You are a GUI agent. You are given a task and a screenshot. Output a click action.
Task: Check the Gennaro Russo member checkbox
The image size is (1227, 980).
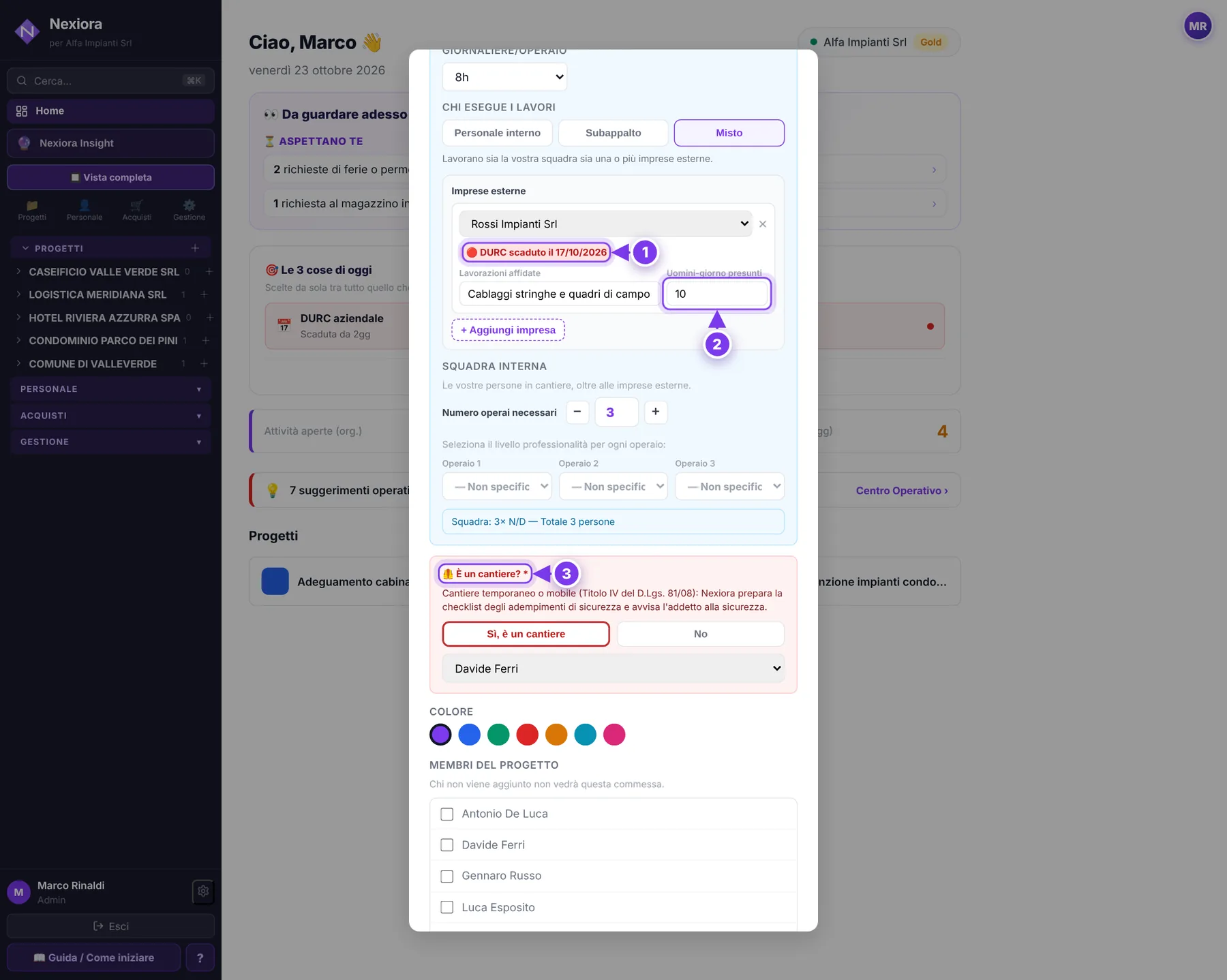(447, 876)
